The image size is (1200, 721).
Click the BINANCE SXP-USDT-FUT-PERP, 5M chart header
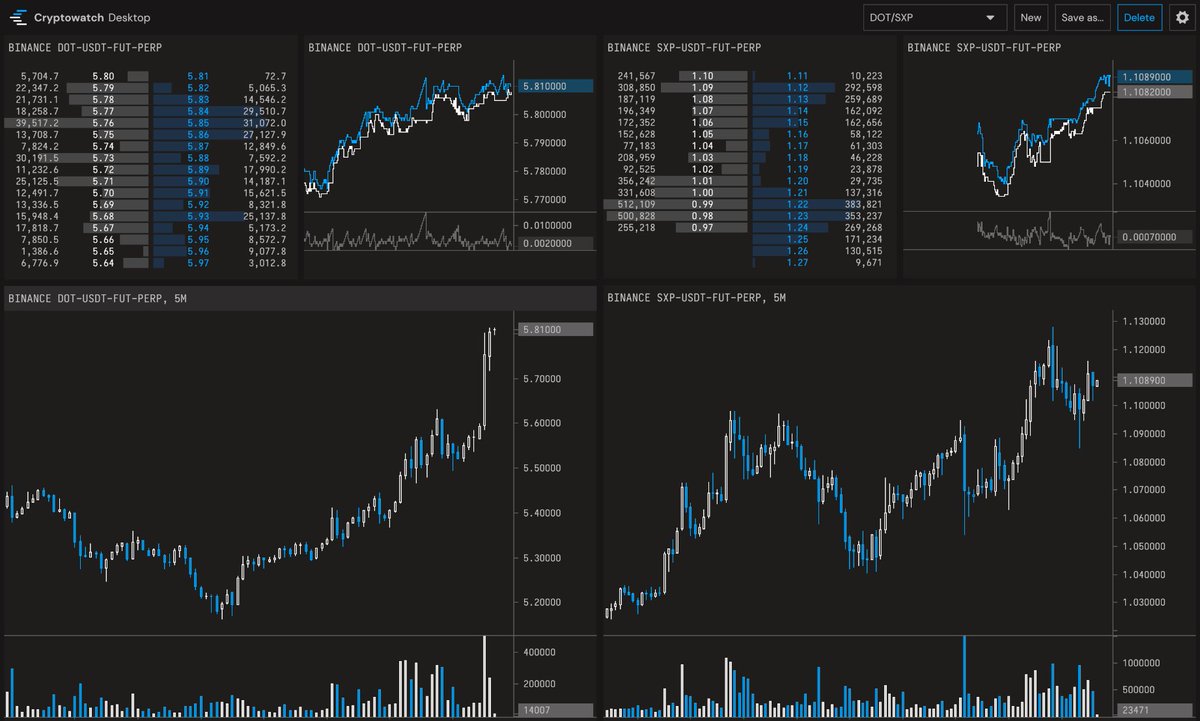[x=697, y=297]
